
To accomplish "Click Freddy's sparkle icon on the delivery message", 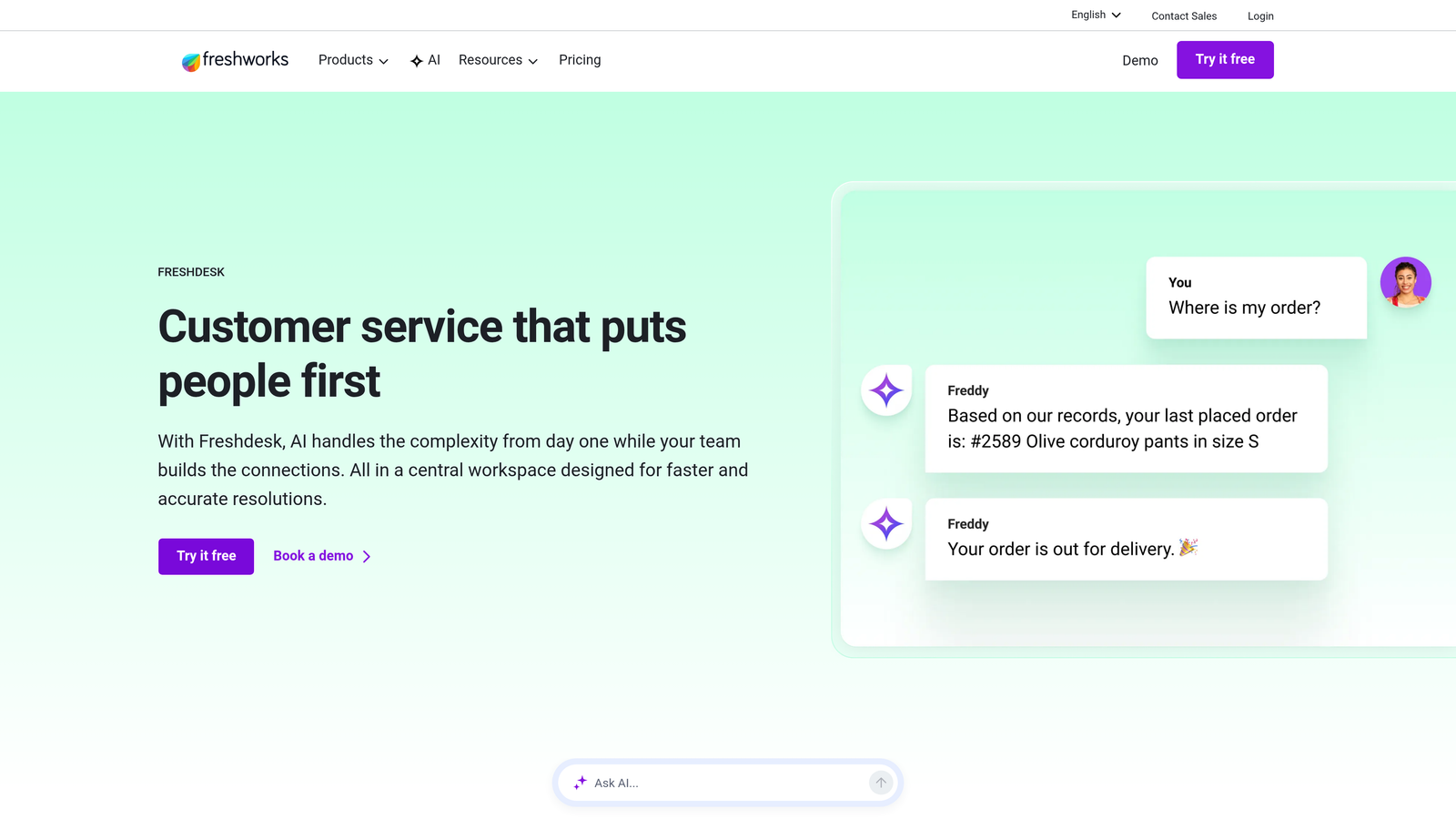I will pyautogui.click(x=885, y=523).
